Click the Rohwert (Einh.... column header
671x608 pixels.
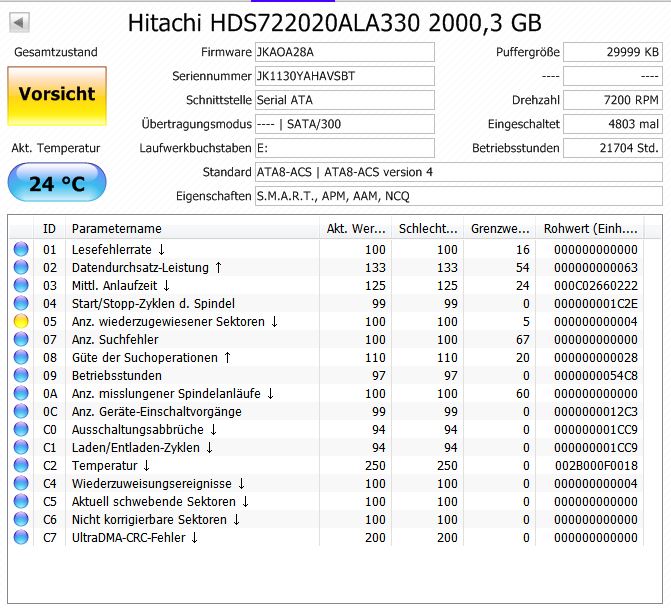tap(590, 228)
